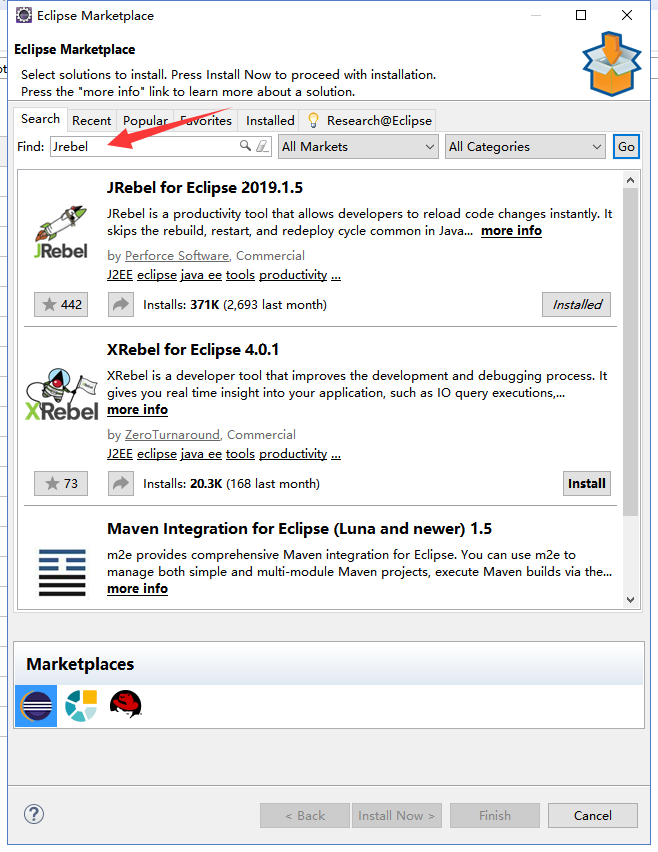Click tools tag under XRebel
658x852 pixels.
240,454
